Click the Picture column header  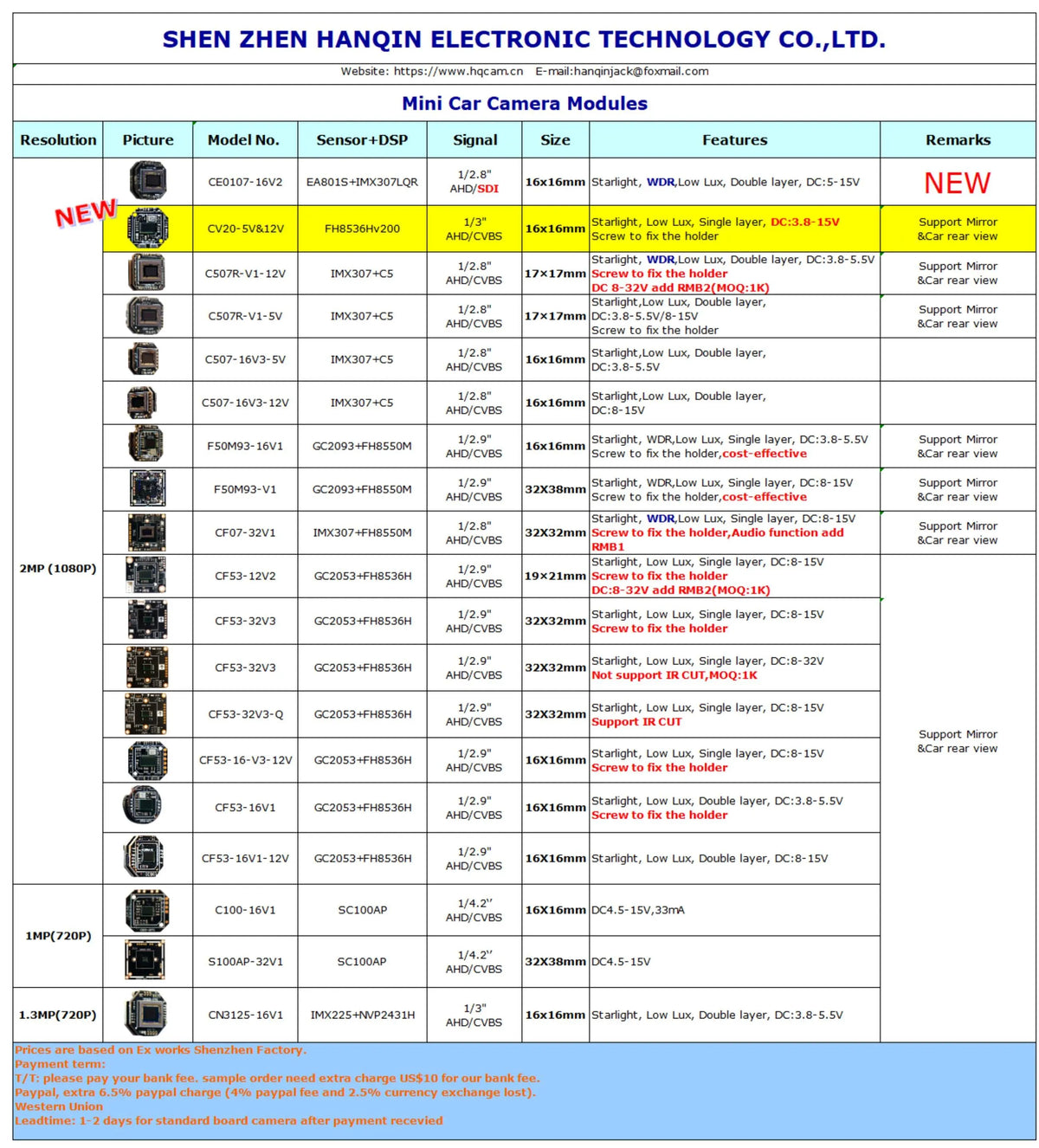pos(148,139)
